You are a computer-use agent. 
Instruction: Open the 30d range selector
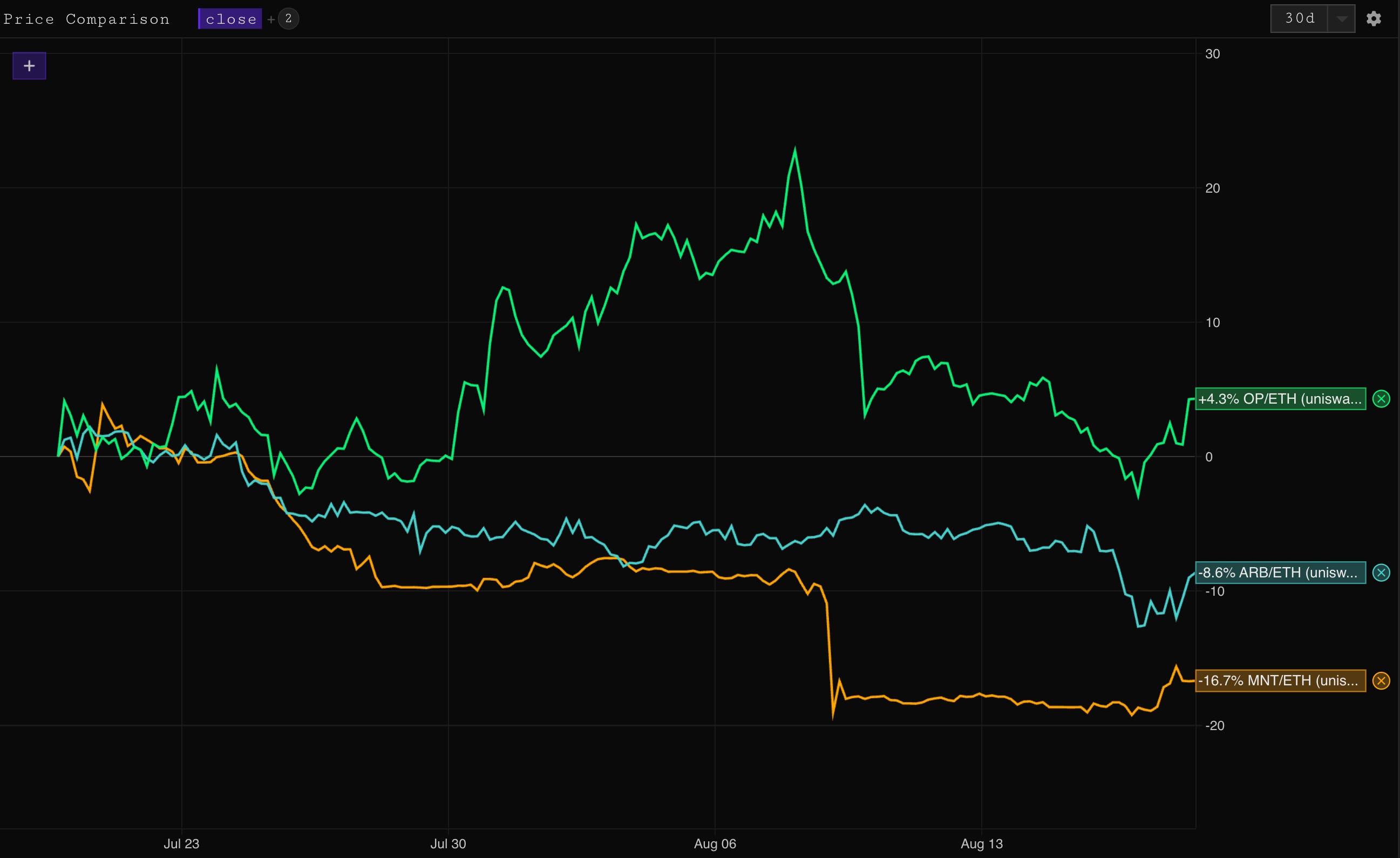(x=1300, y=19)
